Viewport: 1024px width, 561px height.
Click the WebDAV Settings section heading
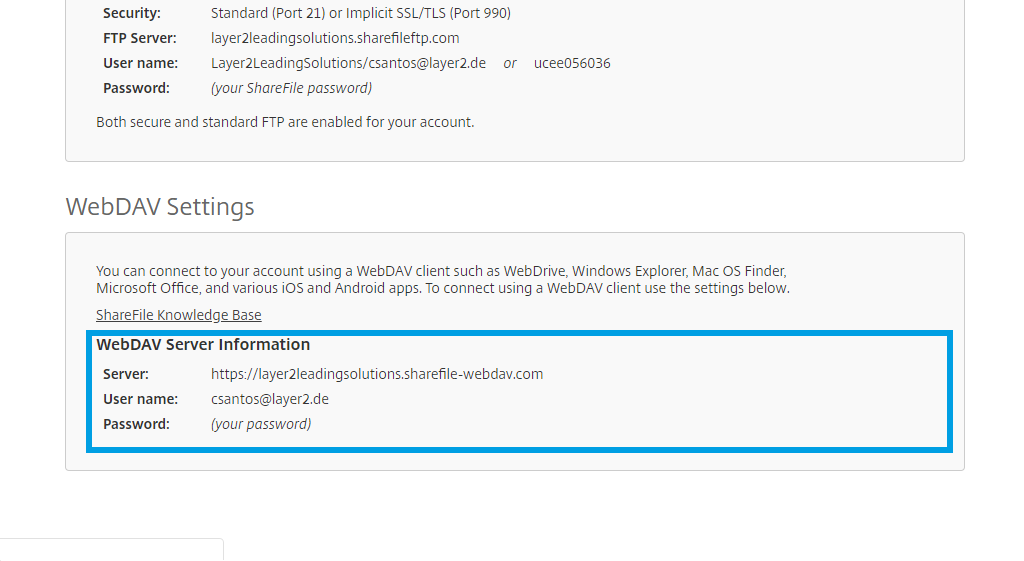(x=160, y=207)
